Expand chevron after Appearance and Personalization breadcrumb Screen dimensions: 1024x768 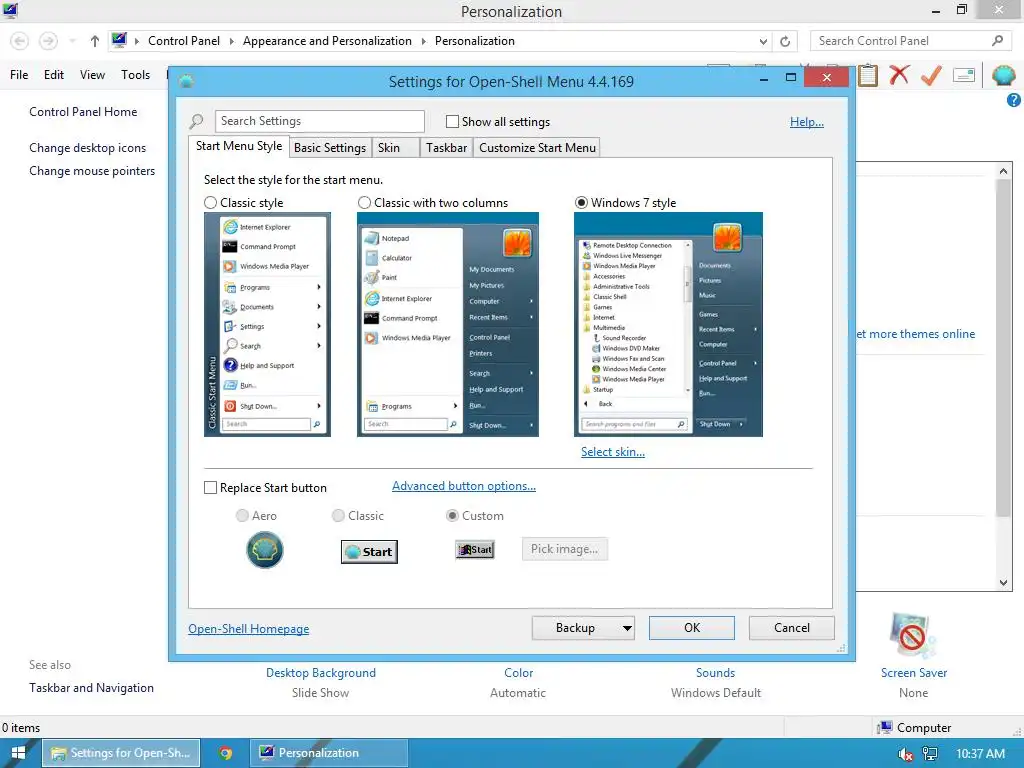coord(423,41)
